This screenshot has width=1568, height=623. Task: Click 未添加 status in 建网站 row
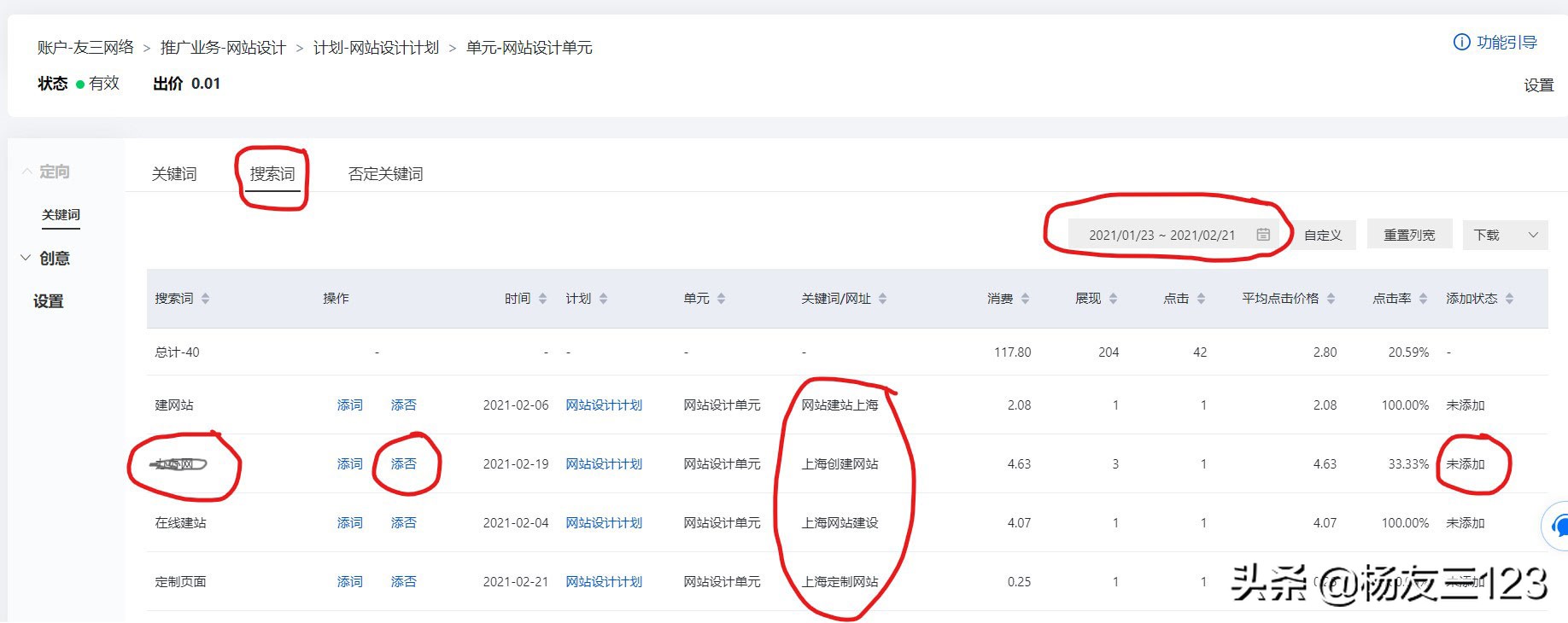(x=1466, y=405)
